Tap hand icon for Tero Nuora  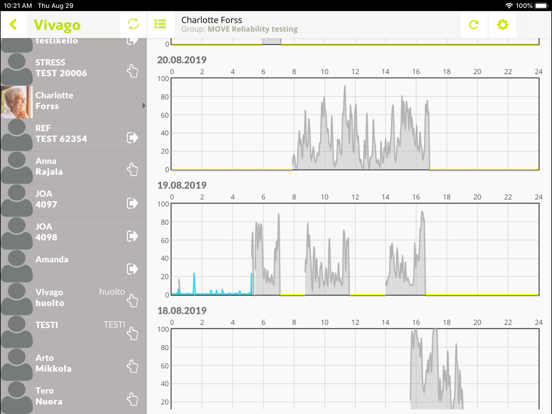(x=133, y=399)
